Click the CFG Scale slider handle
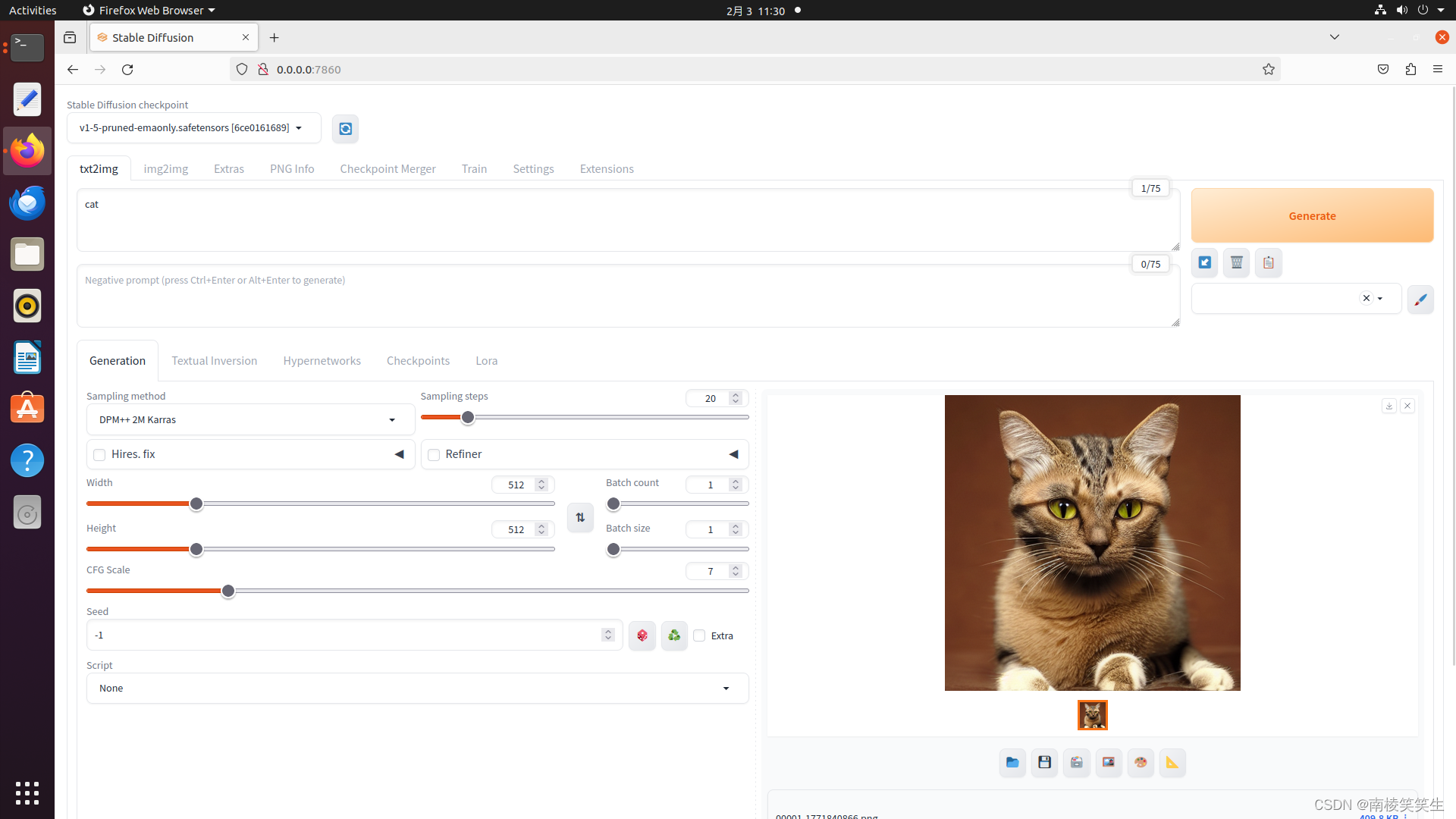The width and height of the screenshot is (1456, 819). click(x=227, y=591)
